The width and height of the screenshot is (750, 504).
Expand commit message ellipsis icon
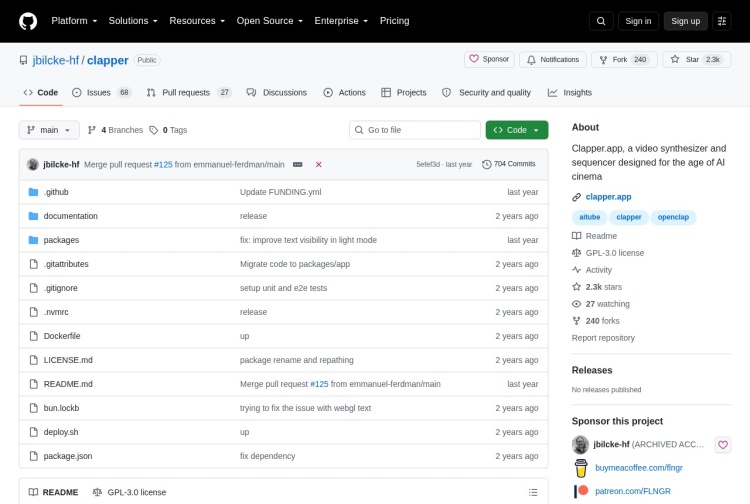(298, 164)
